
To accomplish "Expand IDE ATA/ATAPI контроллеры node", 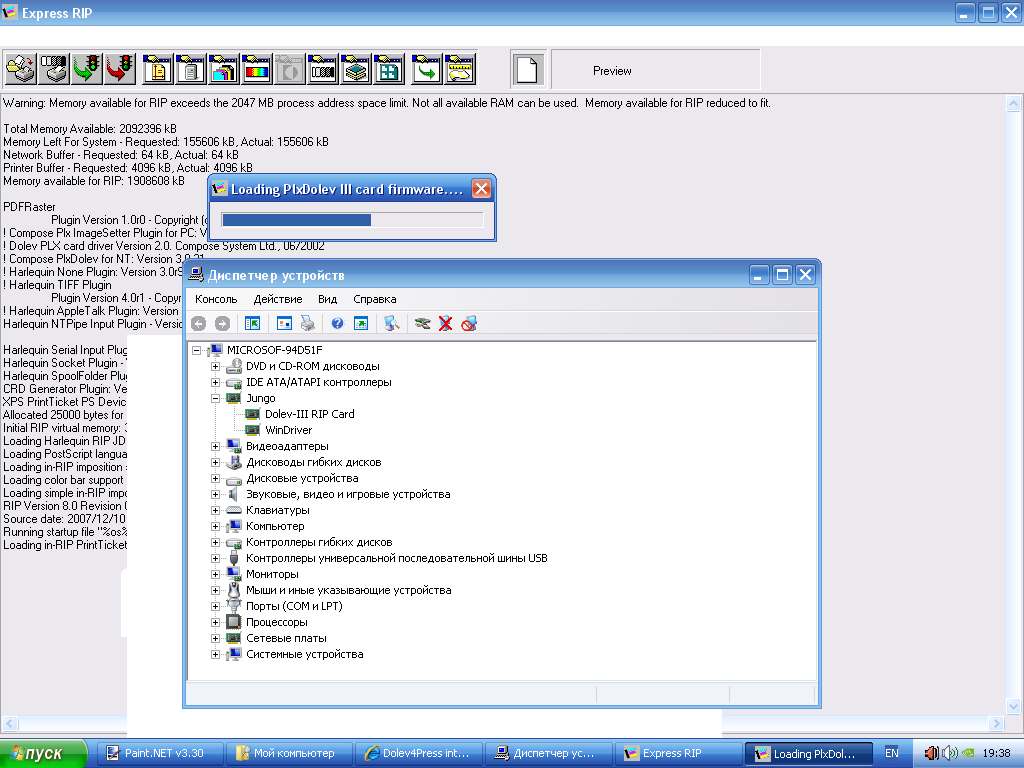I will pos(216,383).
